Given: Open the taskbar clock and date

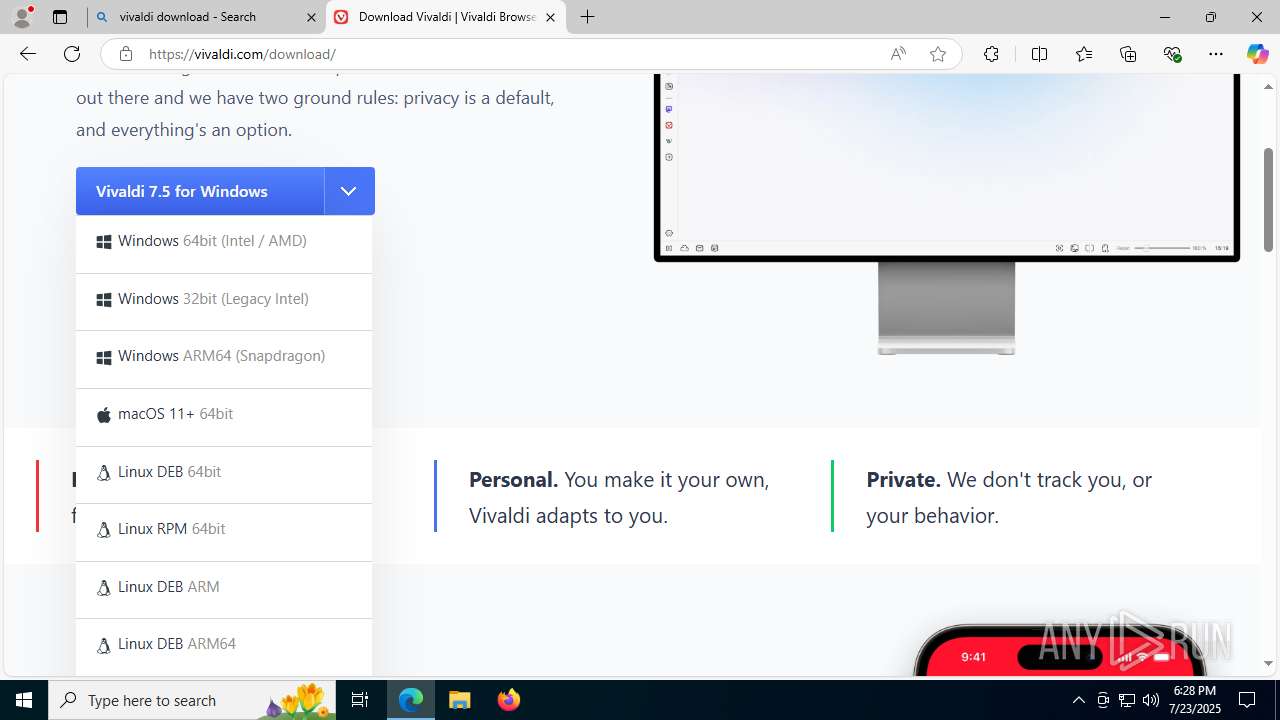Looking at the screenshot, I should pos(1194,700).
